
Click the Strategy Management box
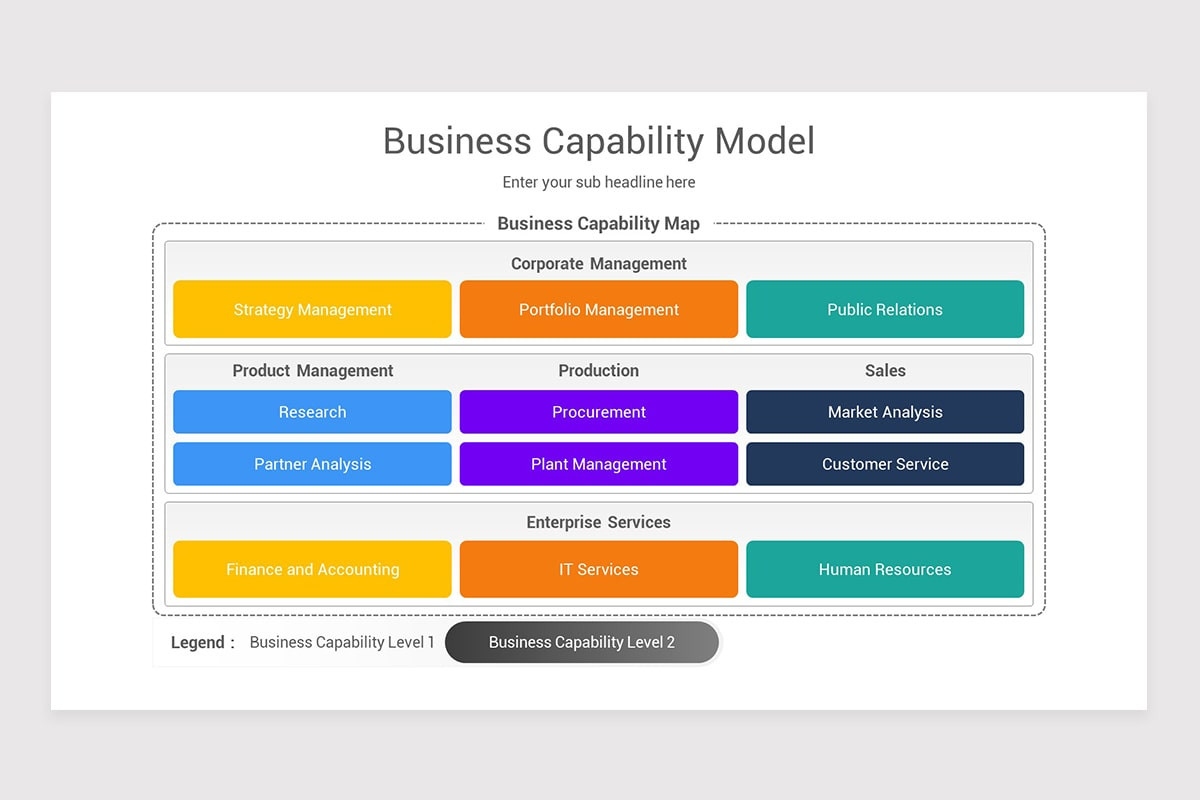[312, 309]
